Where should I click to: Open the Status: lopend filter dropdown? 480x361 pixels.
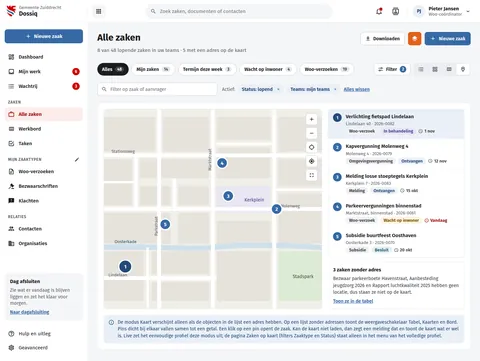[x=260, y=89]
